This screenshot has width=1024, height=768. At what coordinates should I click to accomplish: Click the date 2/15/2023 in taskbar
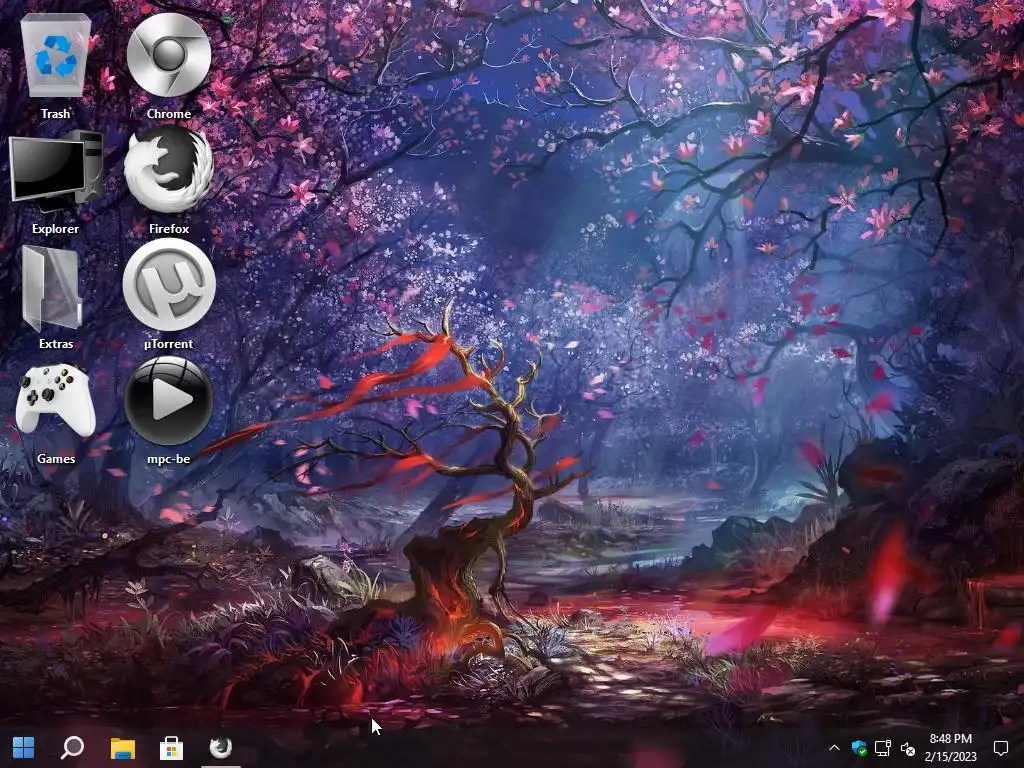click(x=950, y=757)
